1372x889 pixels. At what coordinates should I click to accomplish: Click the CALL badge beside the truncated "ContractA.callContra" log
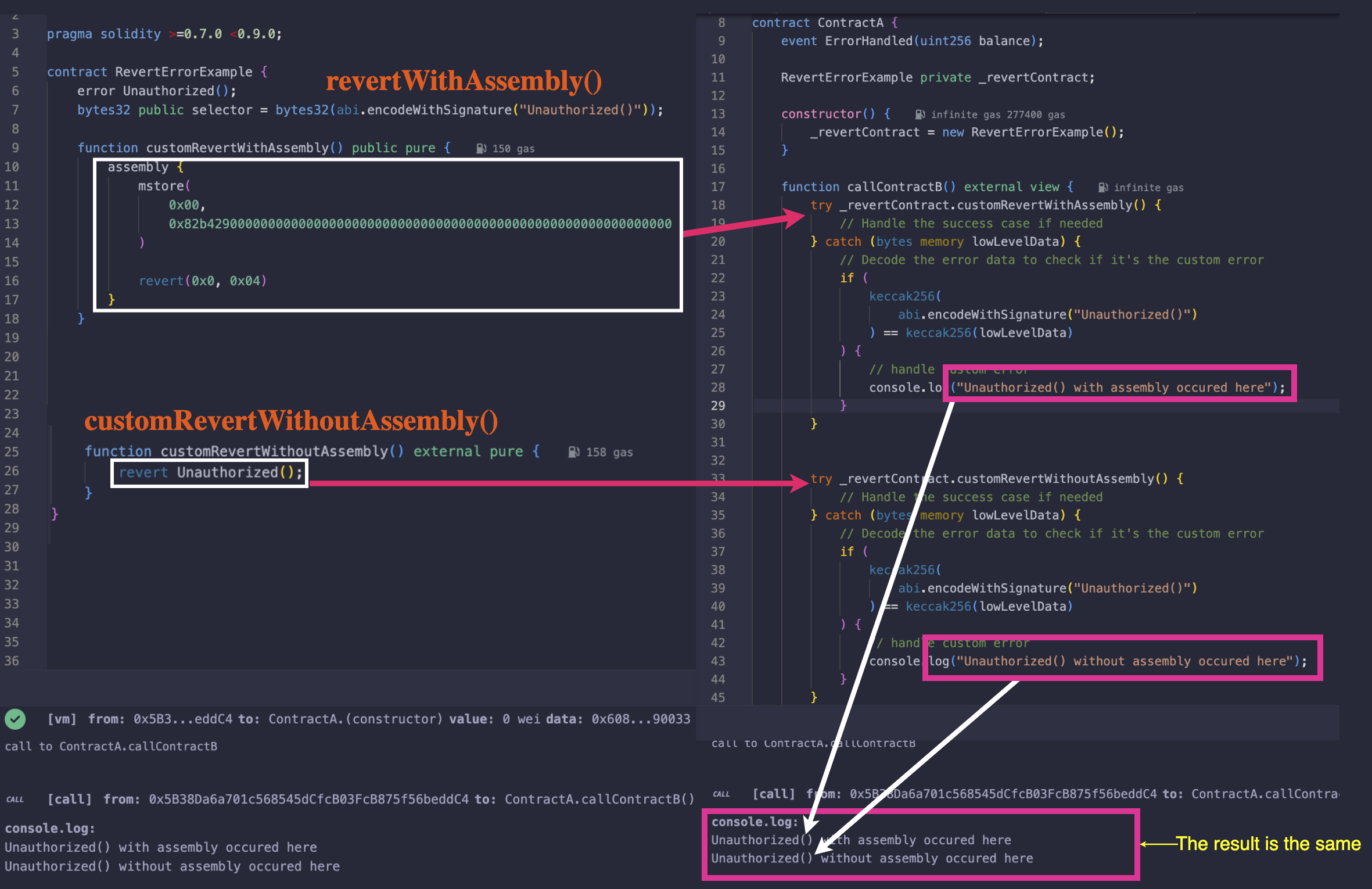coord(721,794)
